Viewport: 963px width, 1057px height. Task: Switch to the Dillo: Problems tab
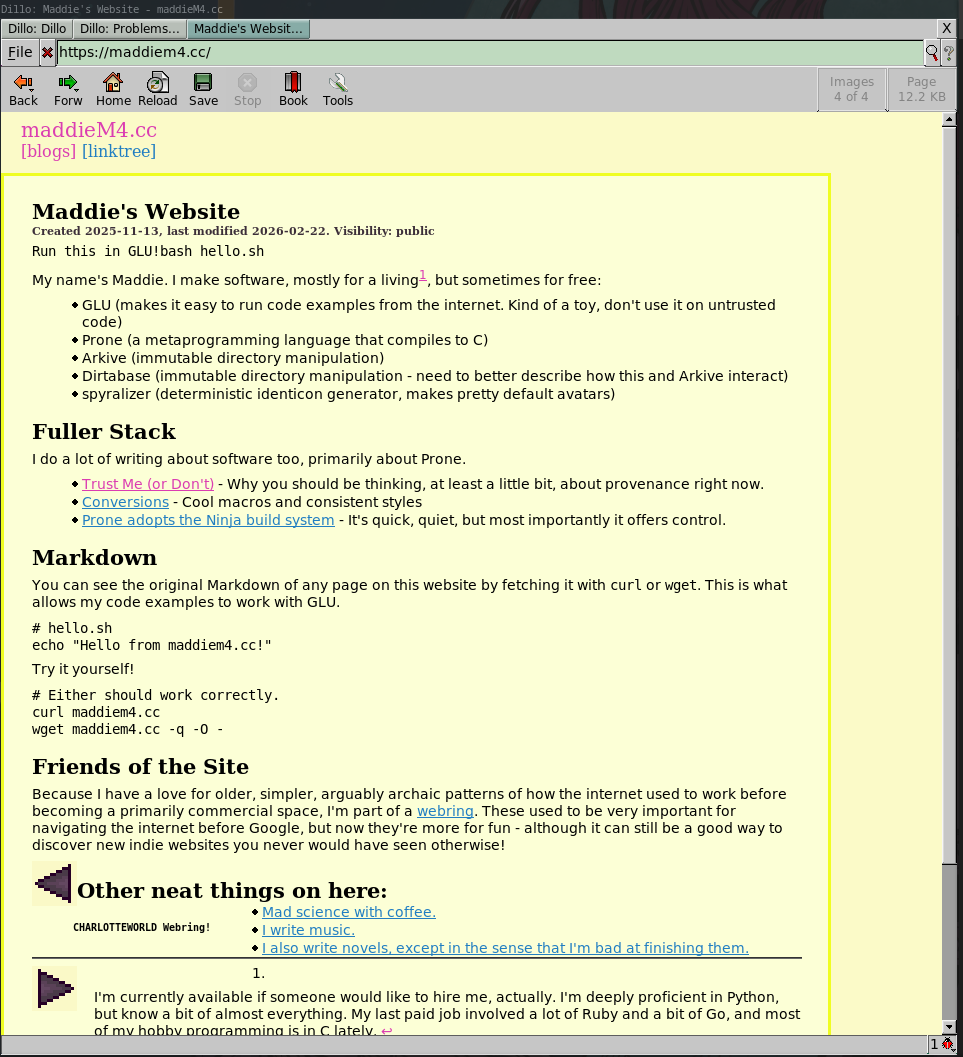pos(129,28)
